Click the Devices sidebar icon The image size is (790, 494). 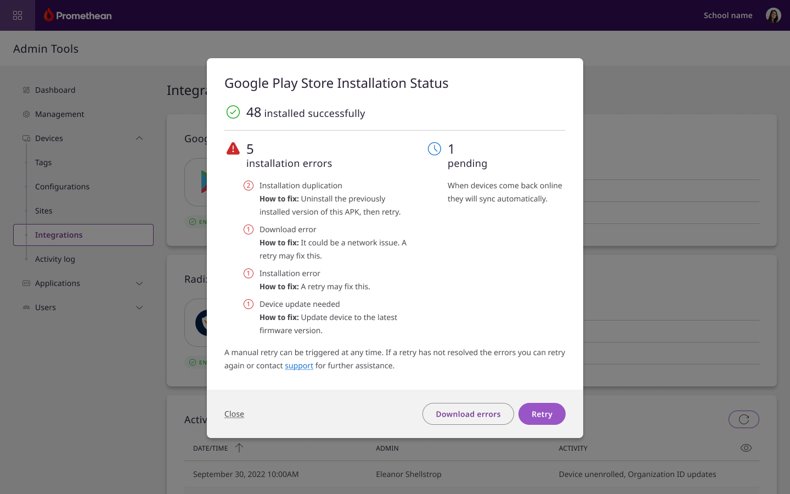pos(26,139)
